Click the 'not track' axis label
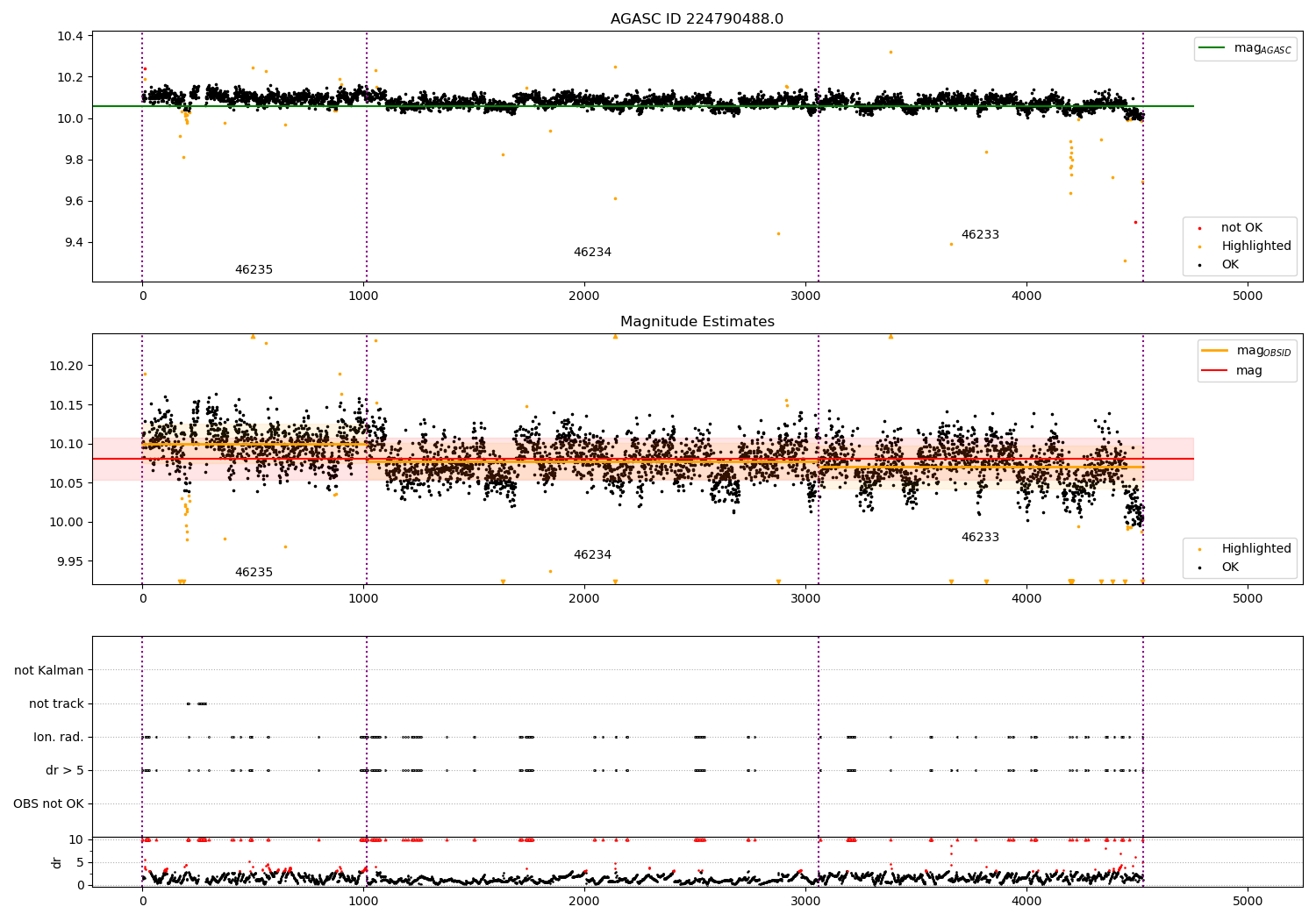The height and width of the screenshot is (921, 1316). [56, 704]
